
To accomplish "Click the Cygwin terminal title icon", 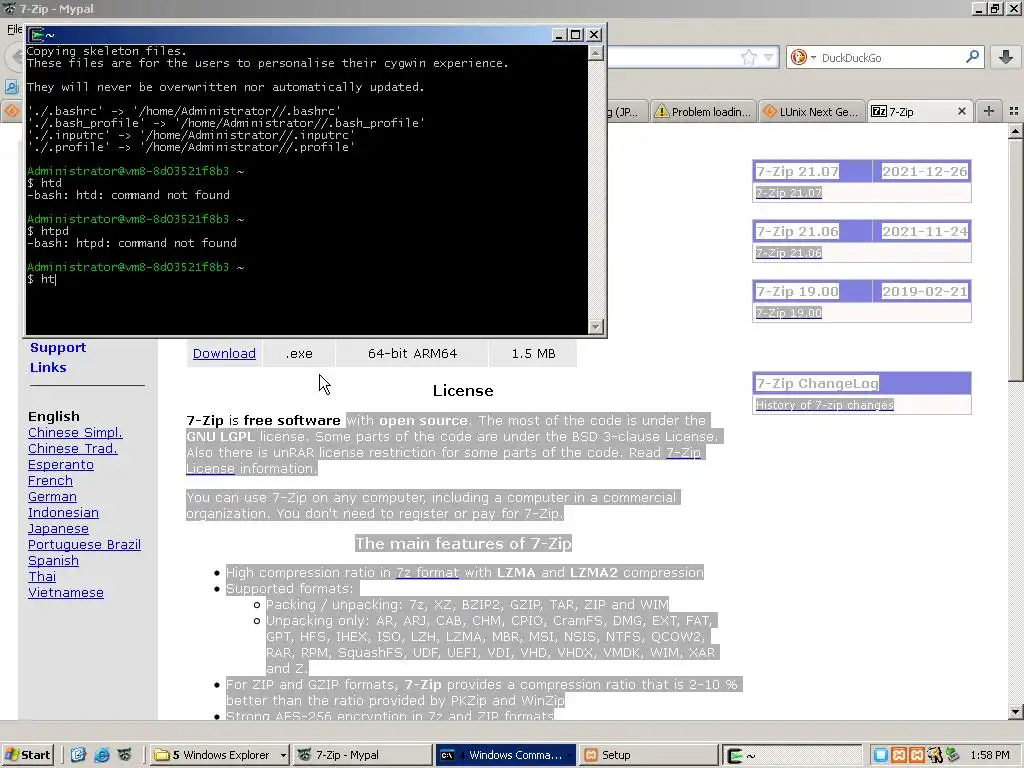I will click(x=37, y=35).
